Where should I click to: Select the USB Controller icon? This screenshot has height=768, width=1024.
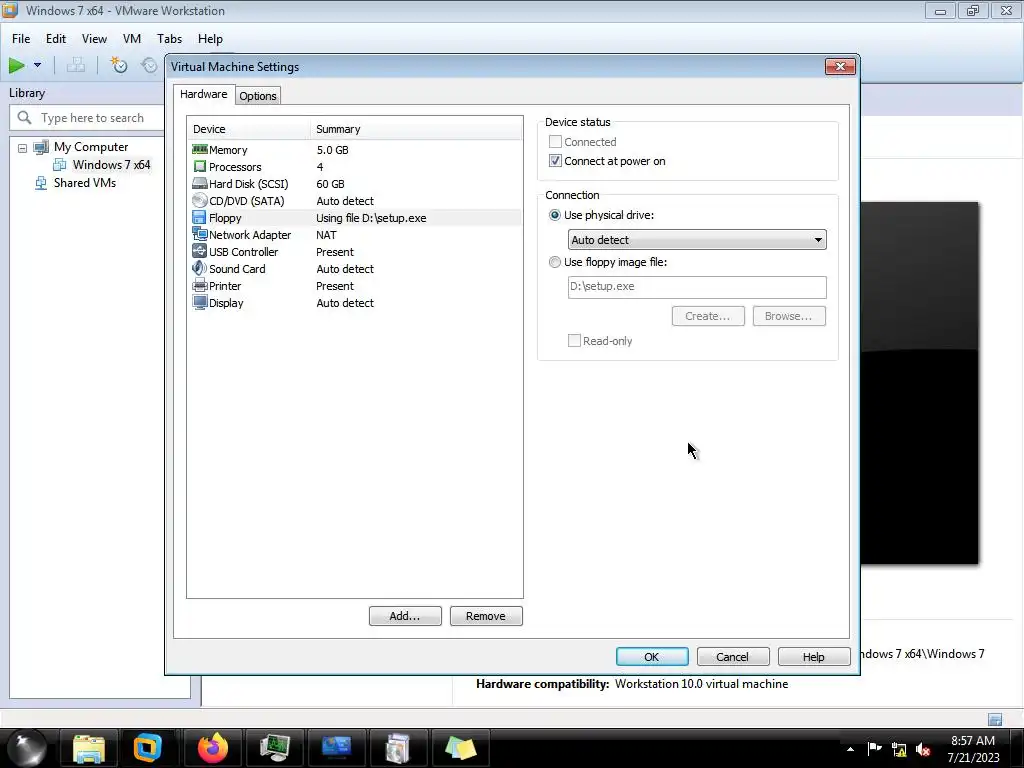[200, 251]
